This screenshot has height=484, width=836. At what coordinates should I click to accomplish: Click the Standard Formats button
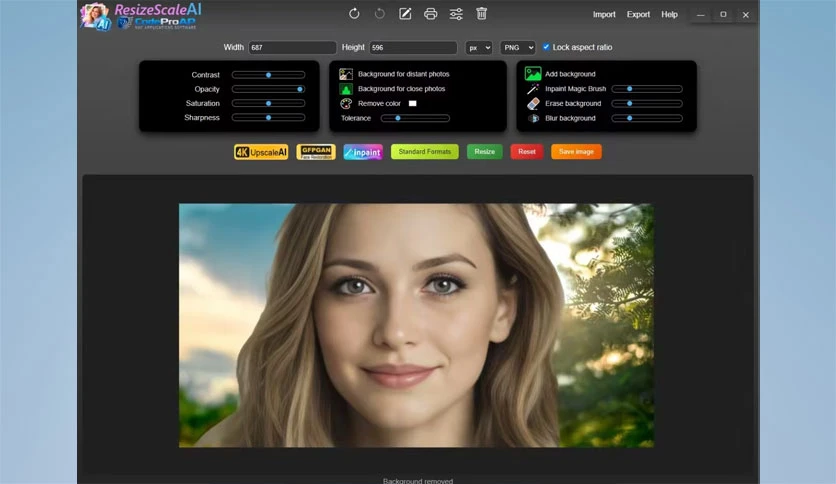tap(424, 152)
